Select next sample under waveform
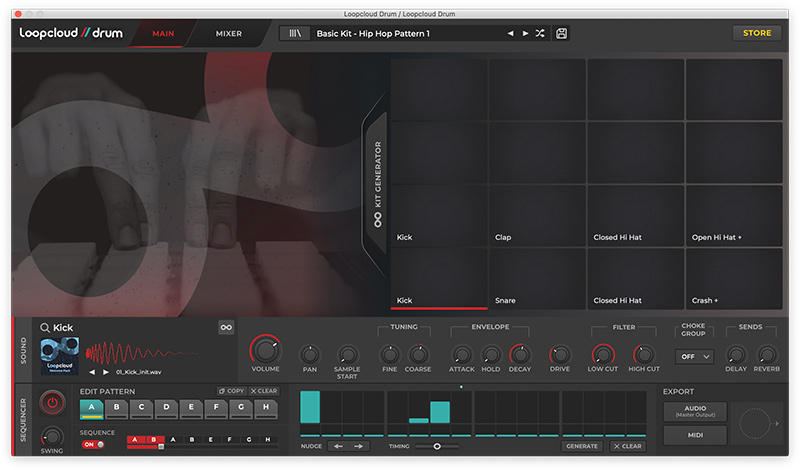Screen dimensions: 800x470 point(106,372)
